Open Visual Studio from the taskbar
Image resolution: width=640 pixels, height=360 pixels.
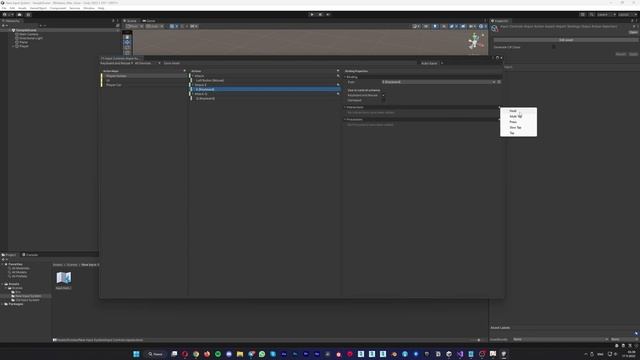460,354
